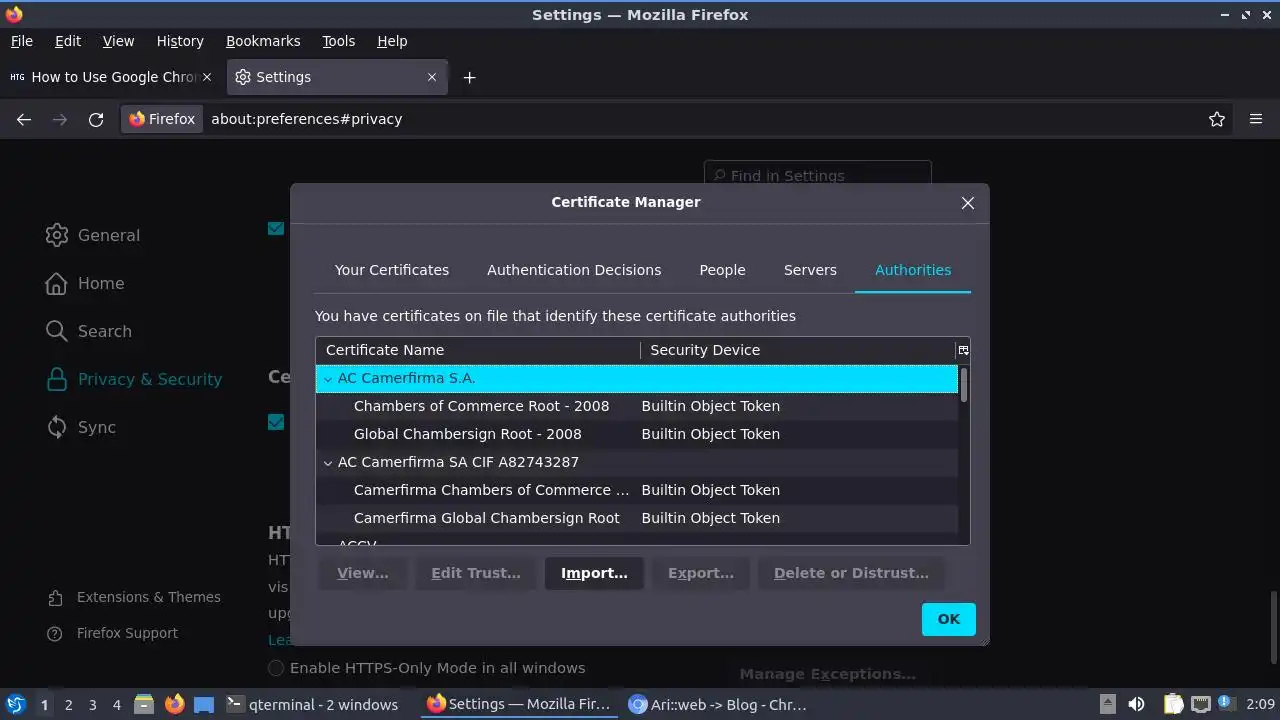Click Manage Exceptions... button
The height and width of the screenshot is (720, 1280).
point(827,674)
